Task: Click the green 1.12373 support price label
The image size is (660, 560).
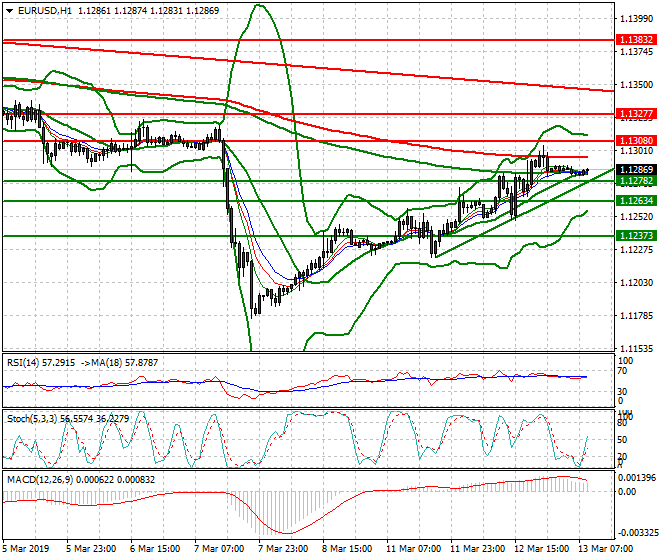Action: 636,236
